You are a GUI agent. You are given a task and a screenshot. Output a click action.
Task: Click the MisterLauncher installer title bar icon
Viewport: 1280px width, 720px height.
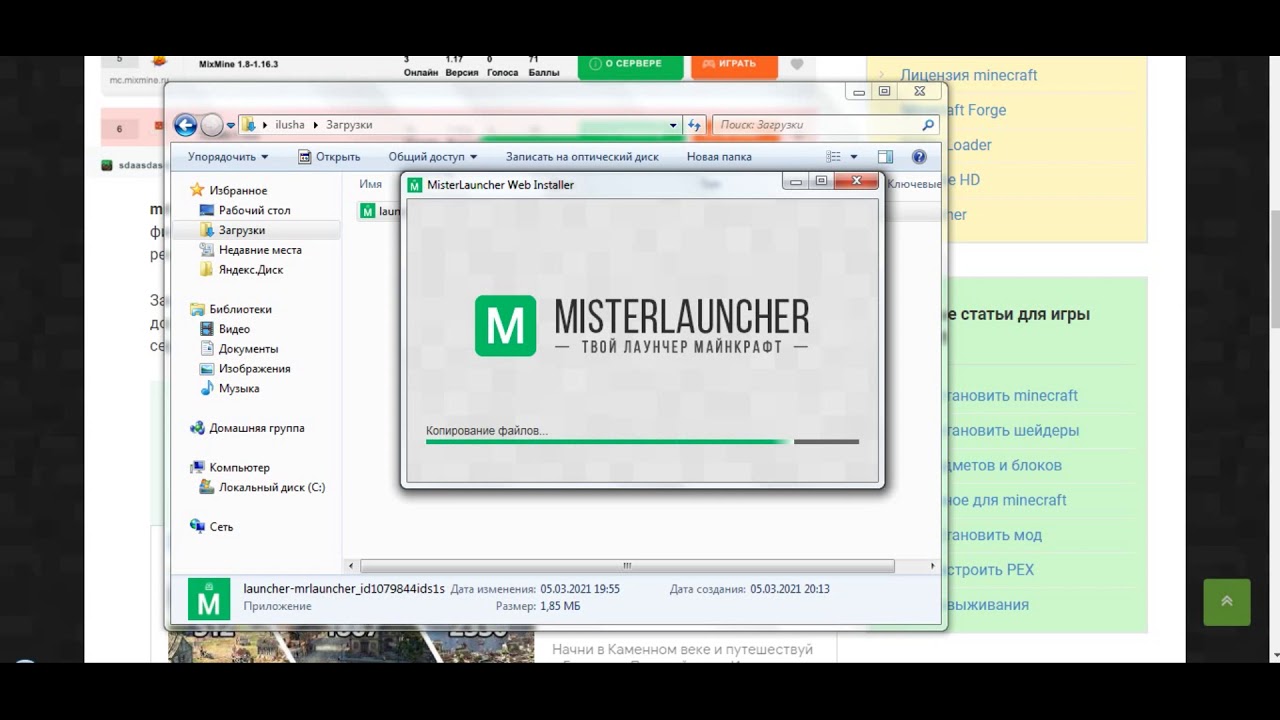(x=415, y=185)
